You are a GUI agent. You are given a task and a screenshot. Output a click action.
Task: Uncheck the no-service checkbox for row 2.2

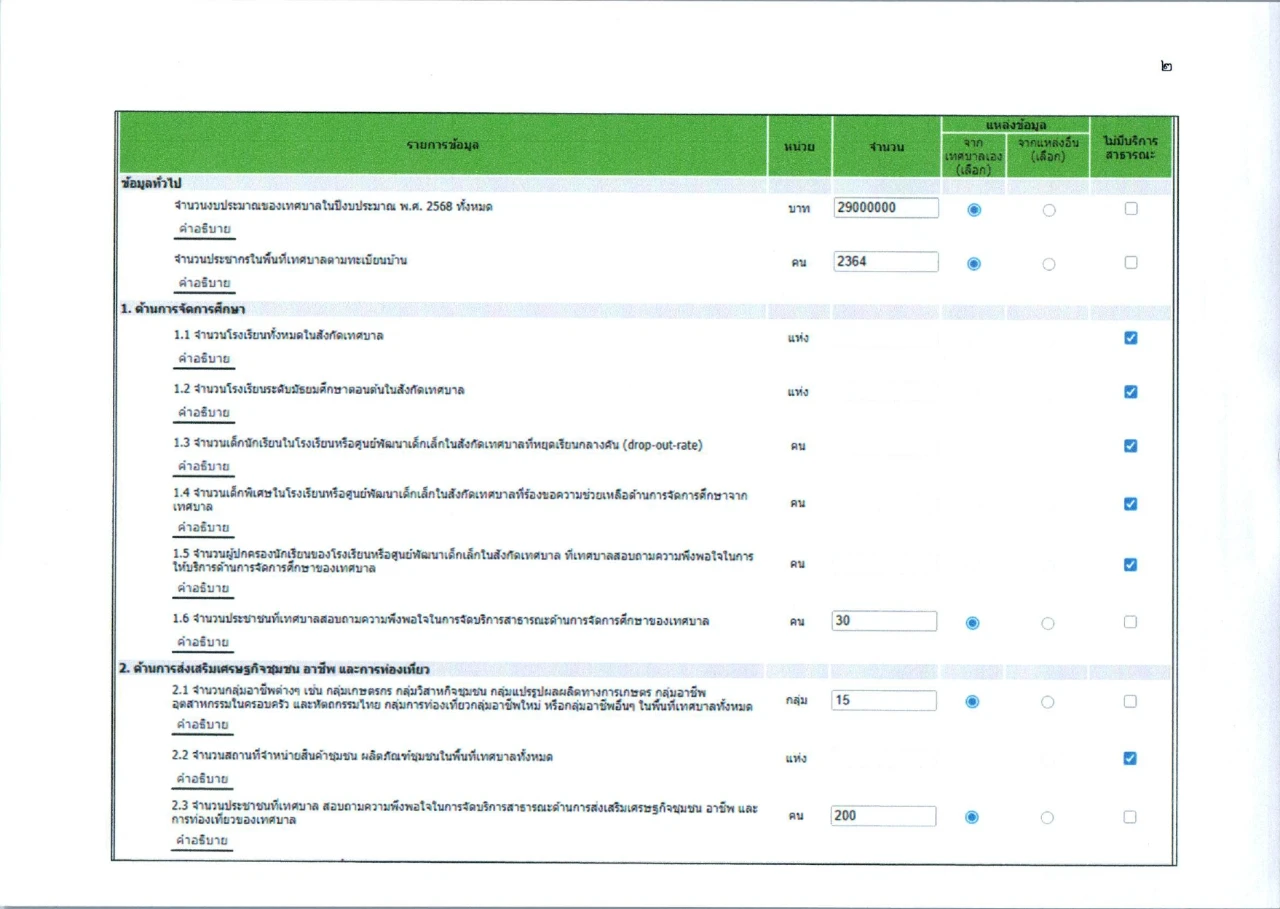tap(1130, 759)
